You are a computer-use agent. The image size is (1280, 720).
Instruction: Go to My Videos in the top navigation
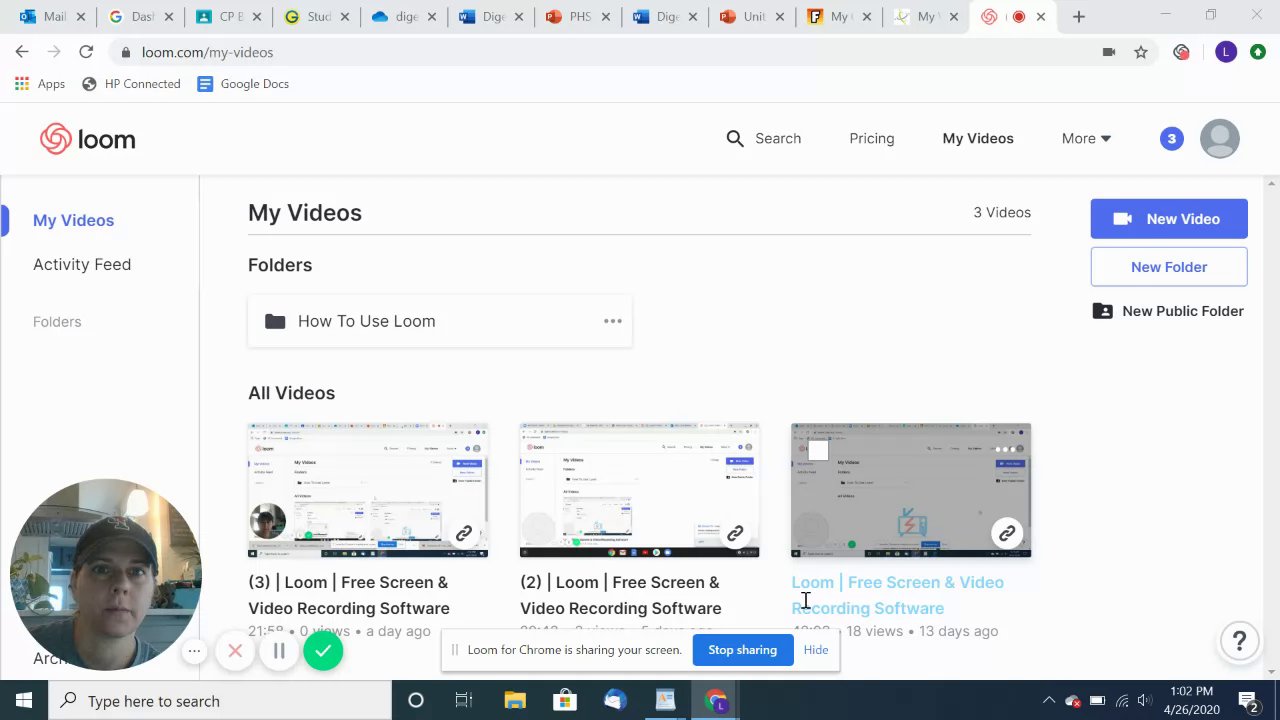(x=978, y=139)
